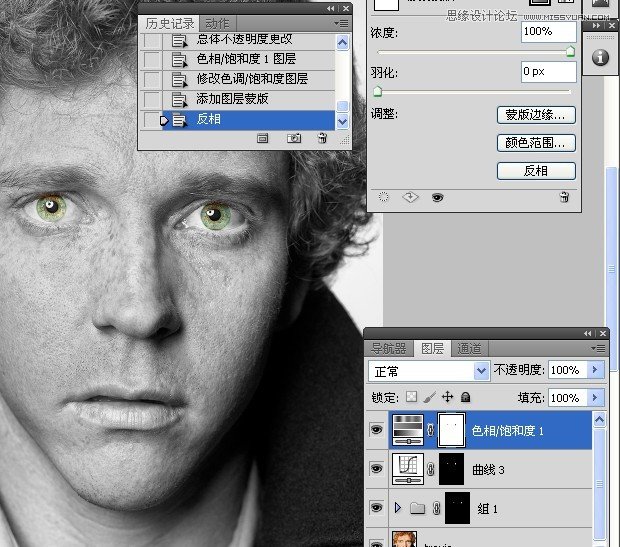
Task: Open the 不透明度 slider arrow
Action: click(595, 370)
